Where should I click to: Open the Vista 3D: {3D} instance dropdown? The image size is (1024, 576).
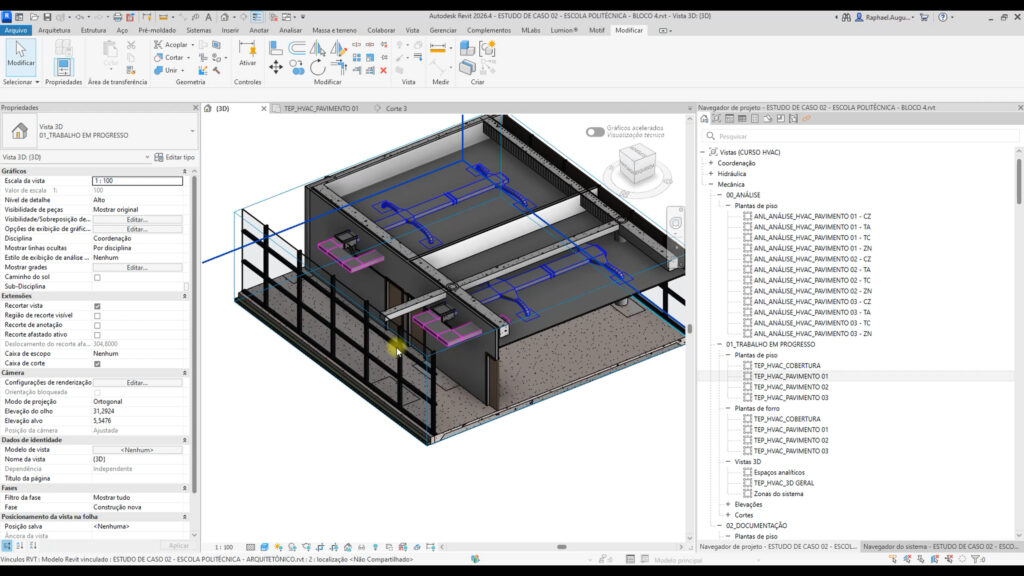click(147, 157)
